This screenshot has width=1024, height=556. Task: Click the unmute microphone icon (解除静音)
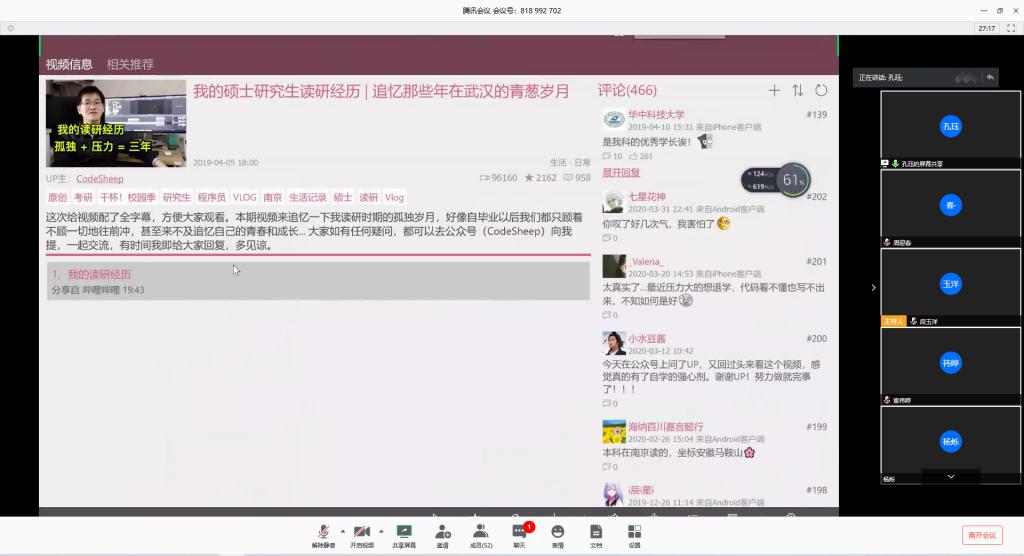pos(323,534)
